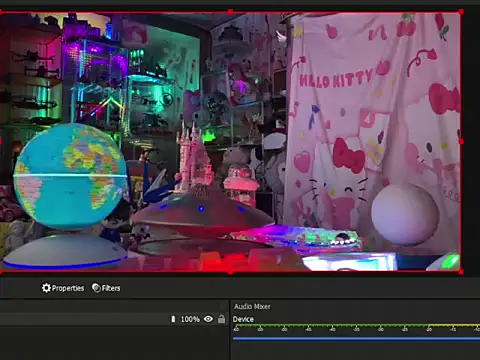Screen dimensions: 480x360
Task: Lock the source with the padlock icon
Action: 221,319
